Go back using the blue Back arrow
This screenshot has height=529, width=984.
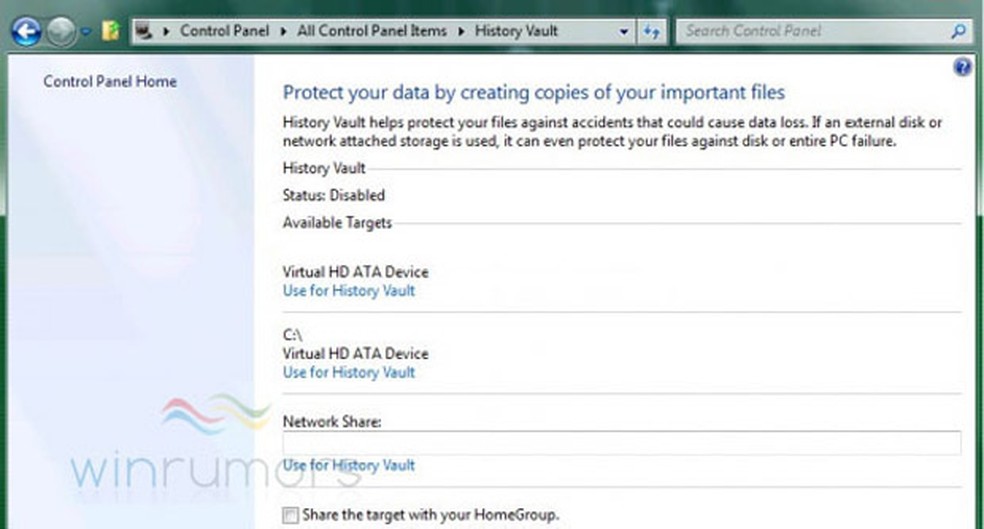(x=26, y=31)
